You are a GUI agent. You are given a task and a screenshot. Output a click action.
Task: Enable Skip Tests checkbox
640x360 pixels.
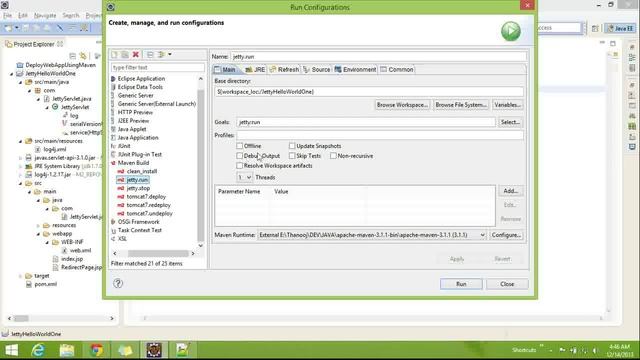point(292,156)
